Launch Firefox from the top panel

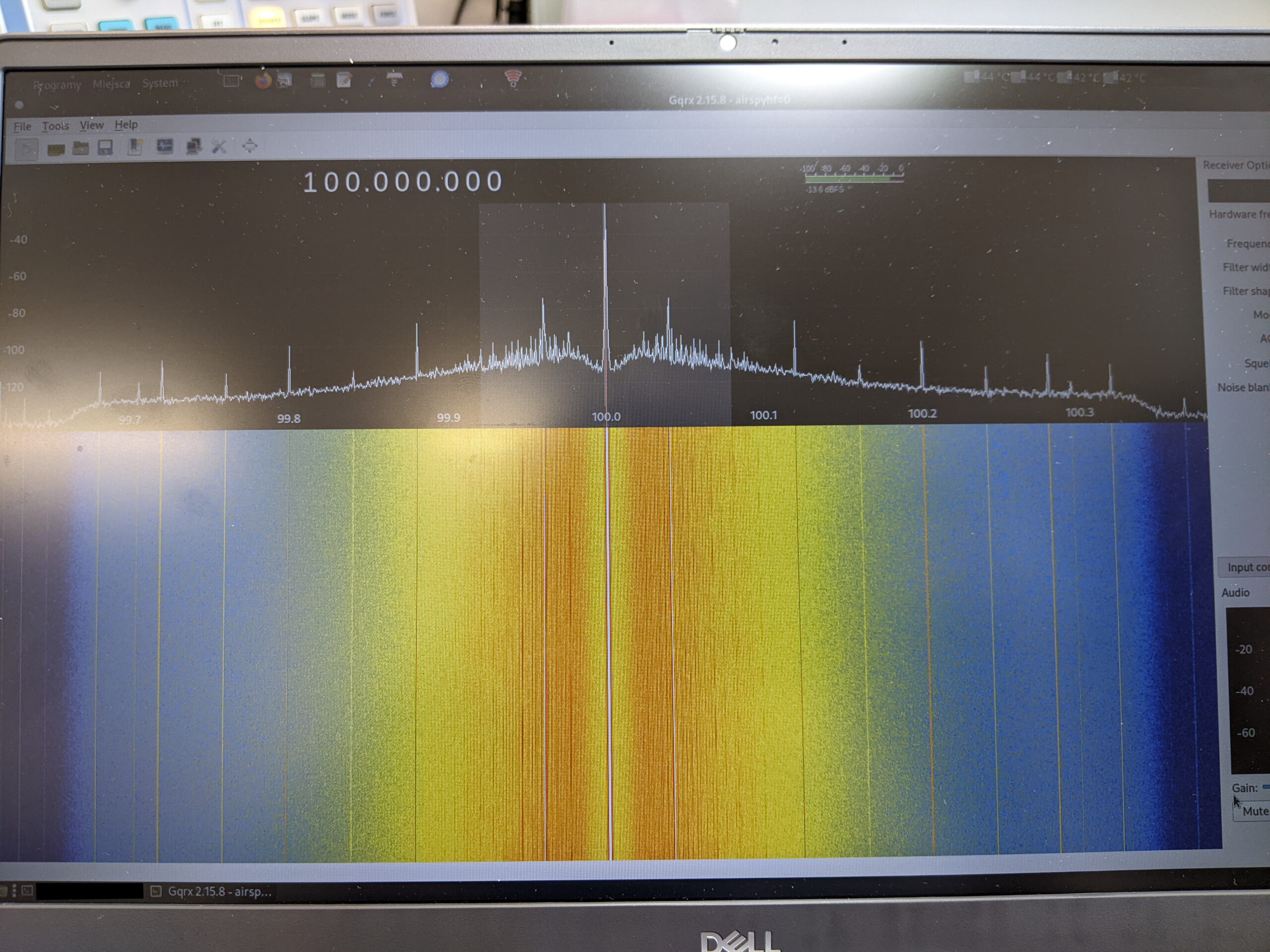pos(263,81)
